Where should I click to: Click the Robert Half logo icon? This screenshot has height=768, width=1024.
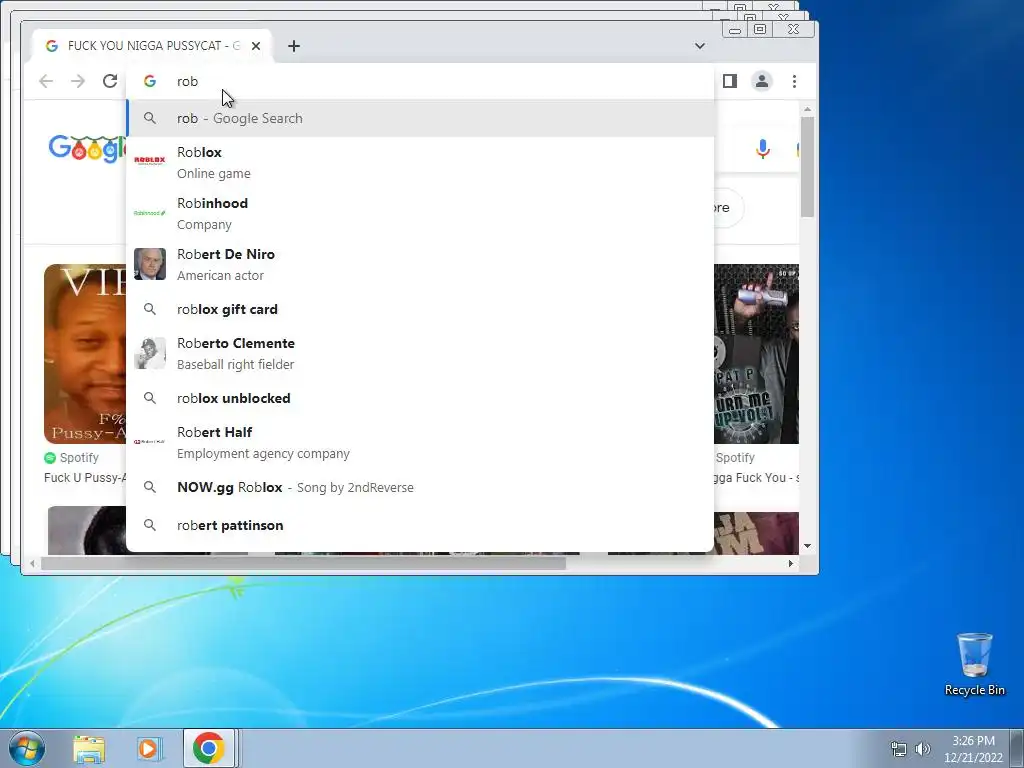pyautogui.click(x=150, y=442)
